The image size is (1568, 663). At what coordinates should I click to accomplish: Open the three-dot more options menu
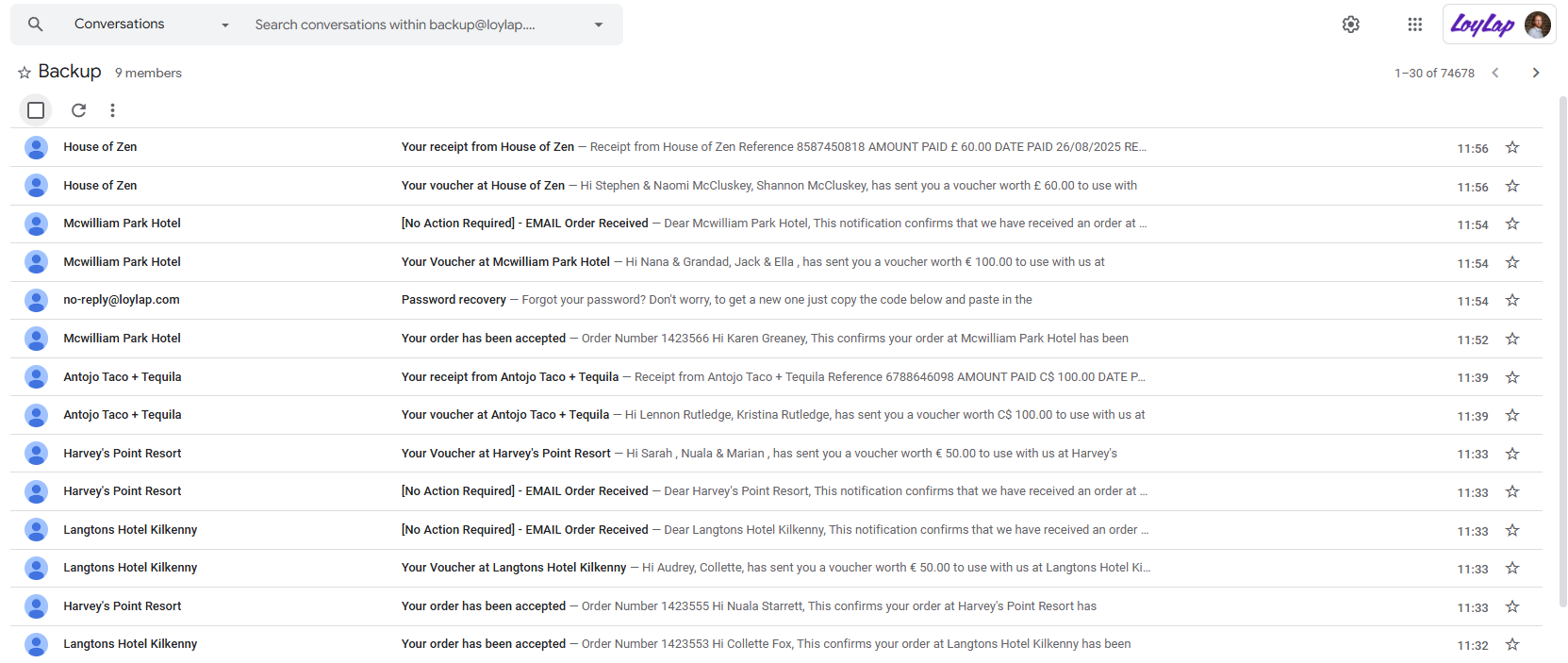coord(112,110)
